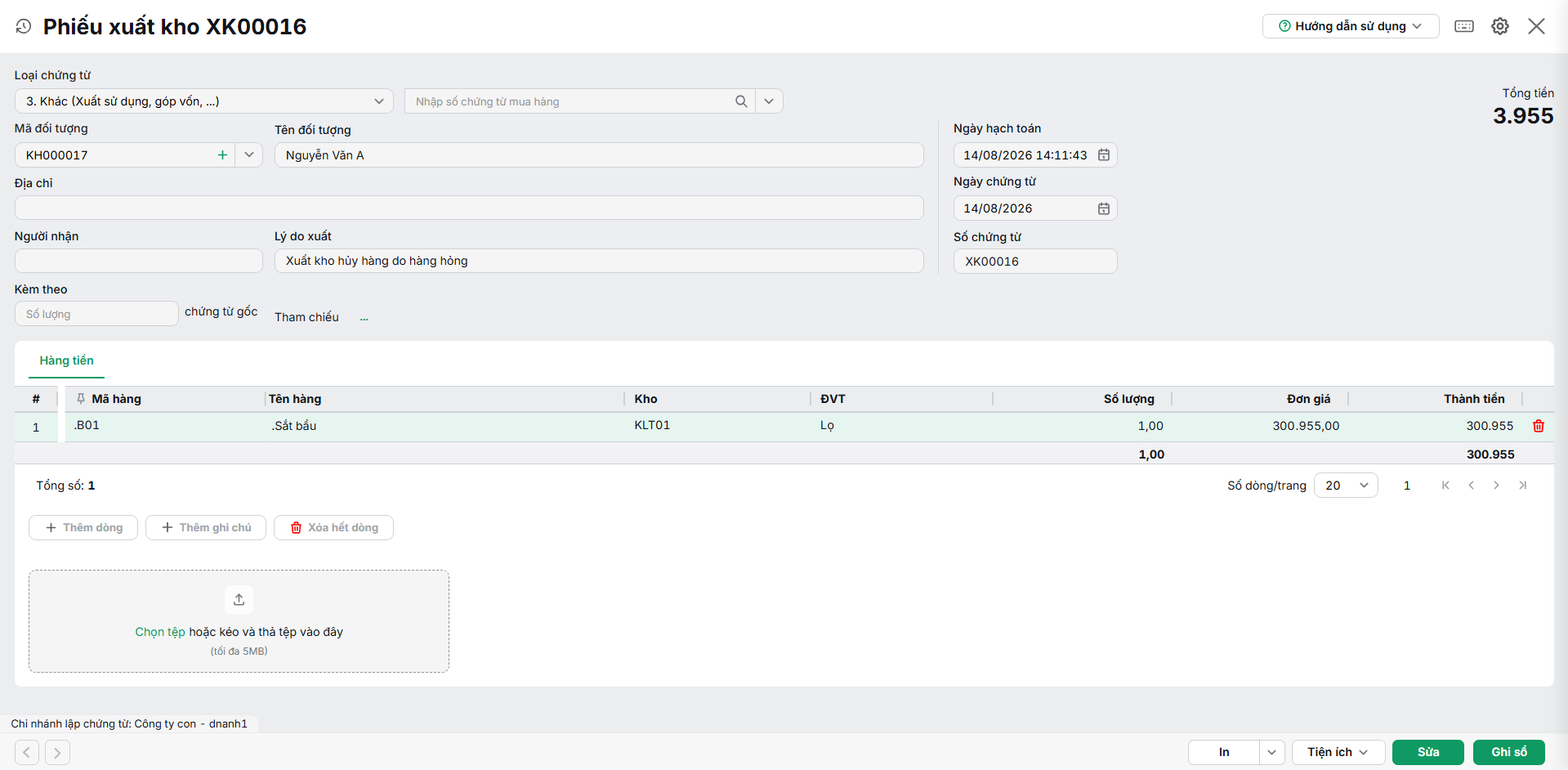
Task: Click unit price cell 300.955,00
Action: click(x=1261, y=426)
